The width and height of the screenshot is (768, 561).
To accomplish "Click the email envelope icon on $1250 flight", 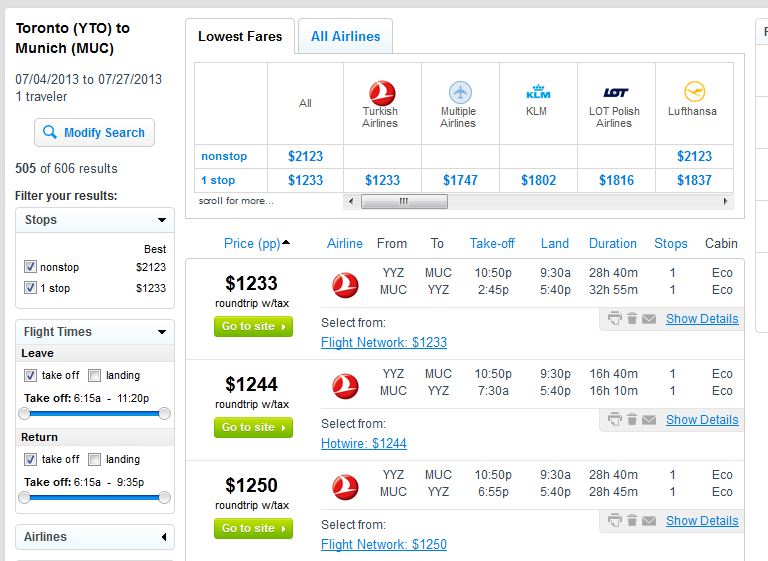I will coord(649,520).
